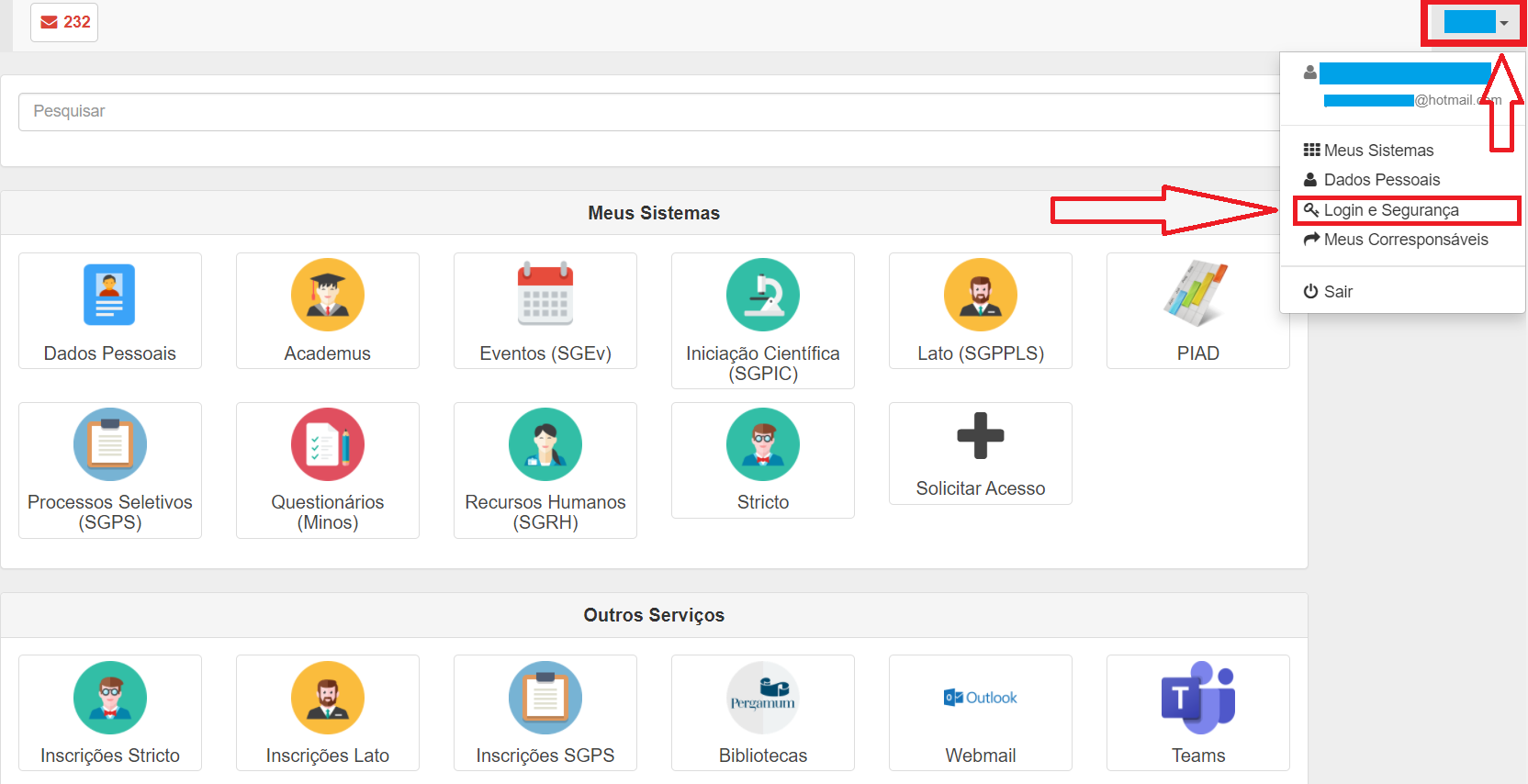Viewport: 1528px width, 784px height.
Task: Open the PIAD chart icon
Action: [x=1197, y=295]
